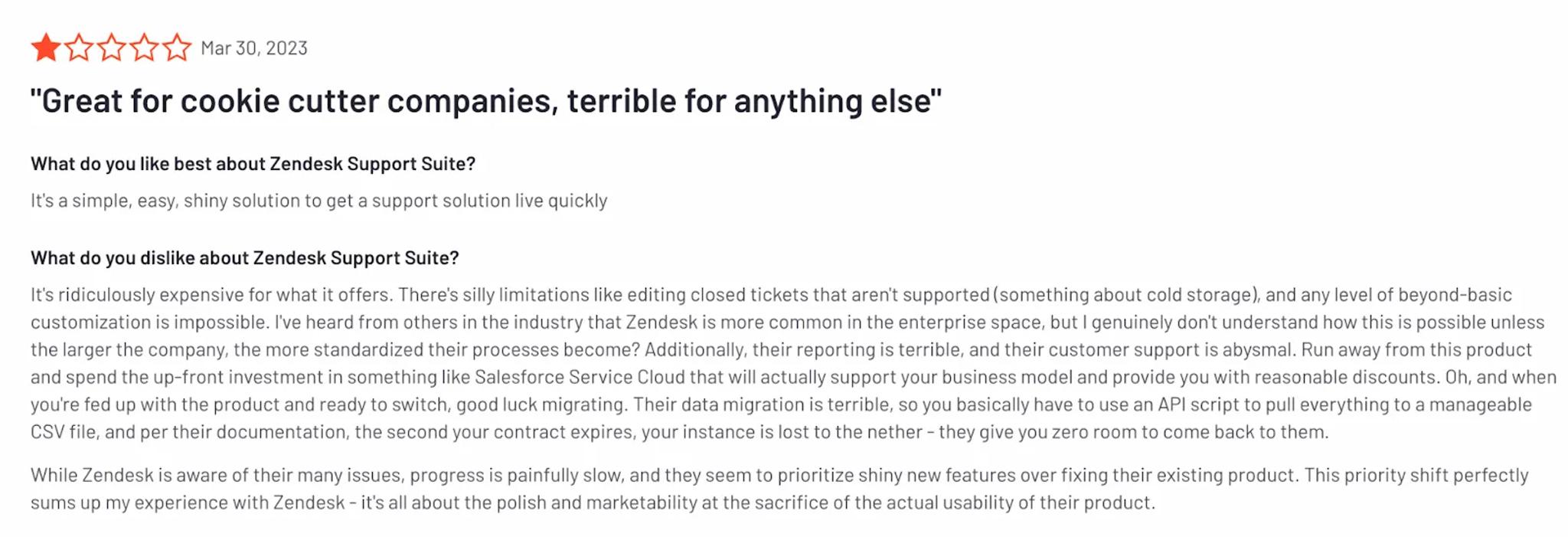Click the third empty rating star
1568x537 pixels.
112,47
